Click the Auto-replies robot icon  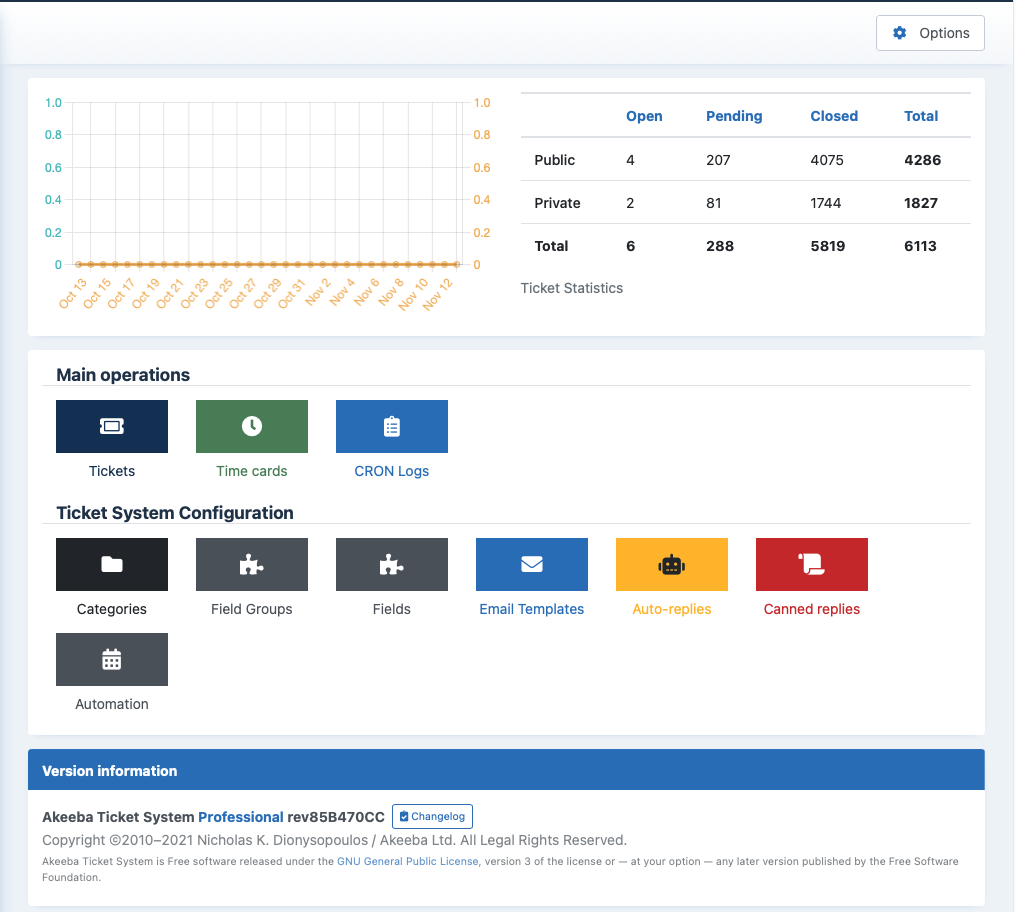coord(672,564)
